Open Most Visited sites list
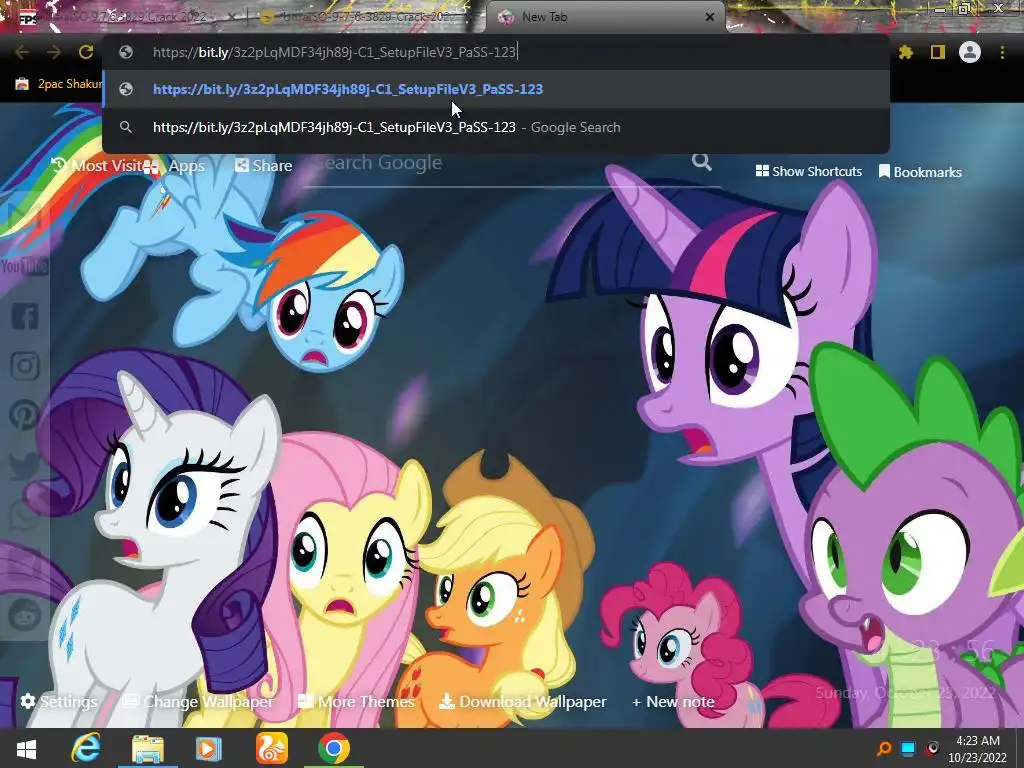The image size is (1024, 768). tap(97, 166)
